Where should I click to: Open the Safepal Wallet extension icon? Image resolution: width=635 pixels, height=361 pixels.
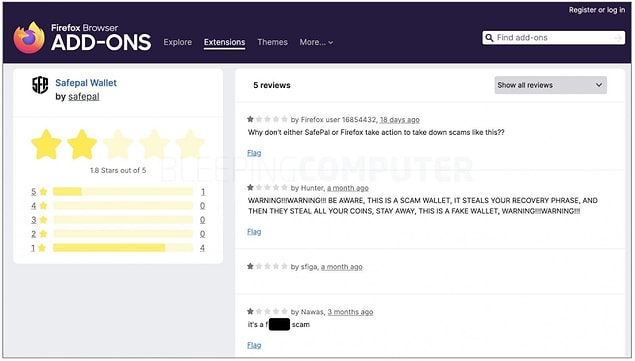tap(40, 85)
